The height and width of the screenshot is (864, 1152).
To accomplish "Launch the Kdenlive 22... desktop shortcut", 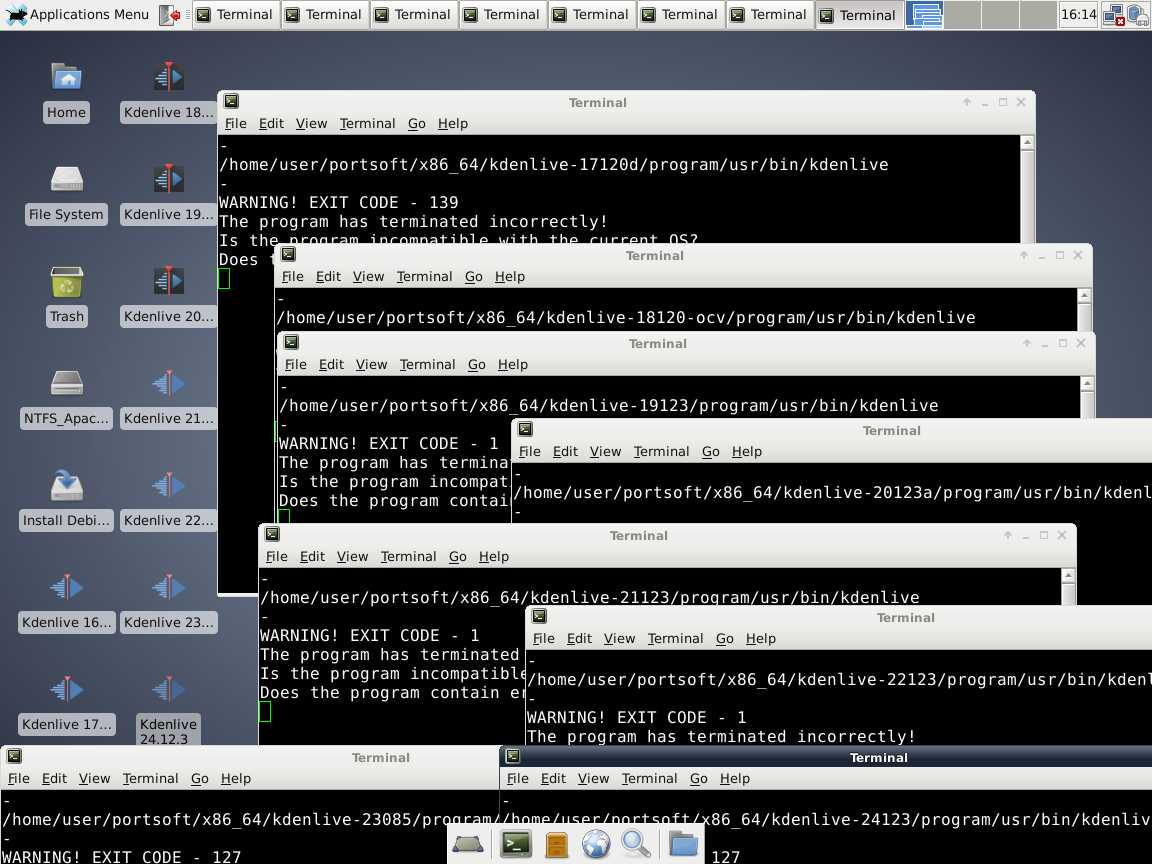I will coord(168,500).
